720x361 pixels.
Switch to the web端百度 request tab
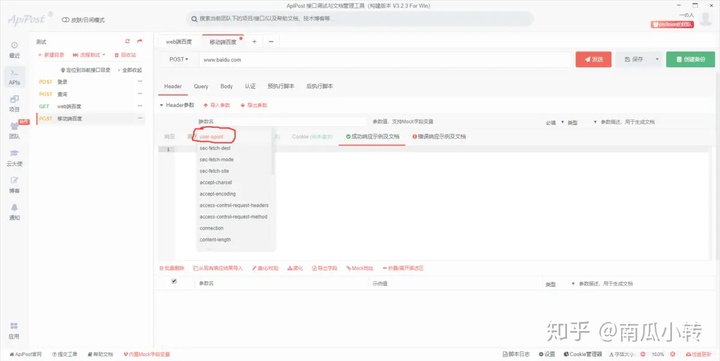tap(179, 42)
